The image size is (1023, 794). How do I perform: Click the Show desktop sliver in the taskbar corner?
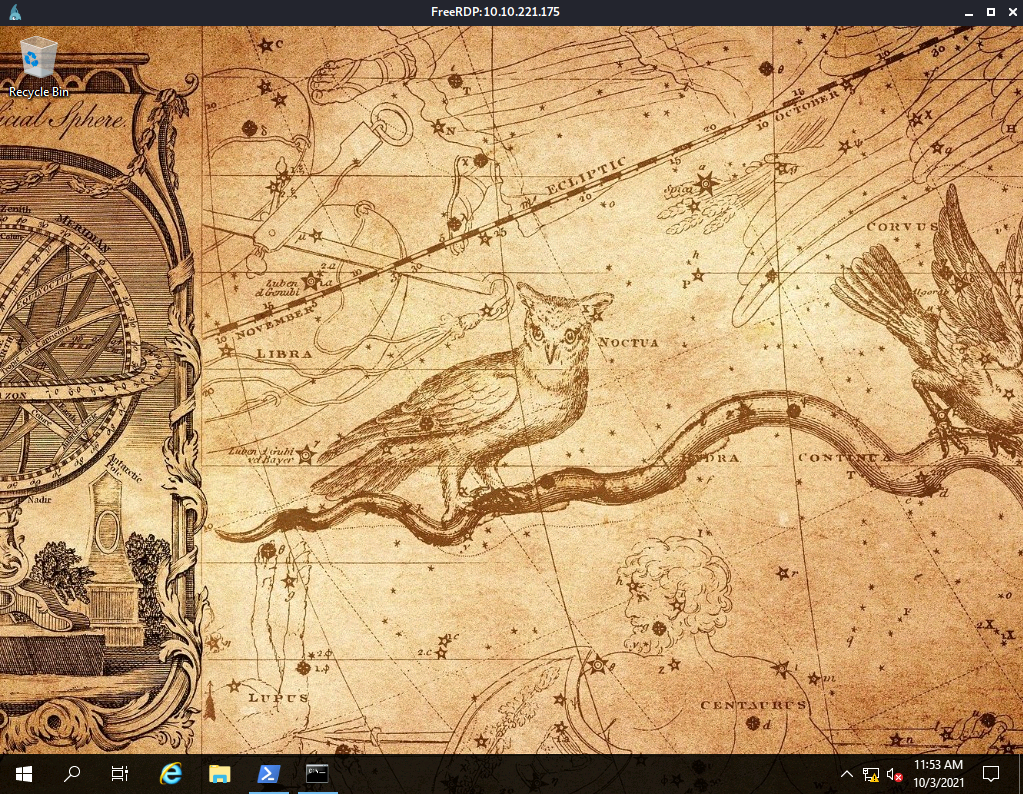(1020, 774)
